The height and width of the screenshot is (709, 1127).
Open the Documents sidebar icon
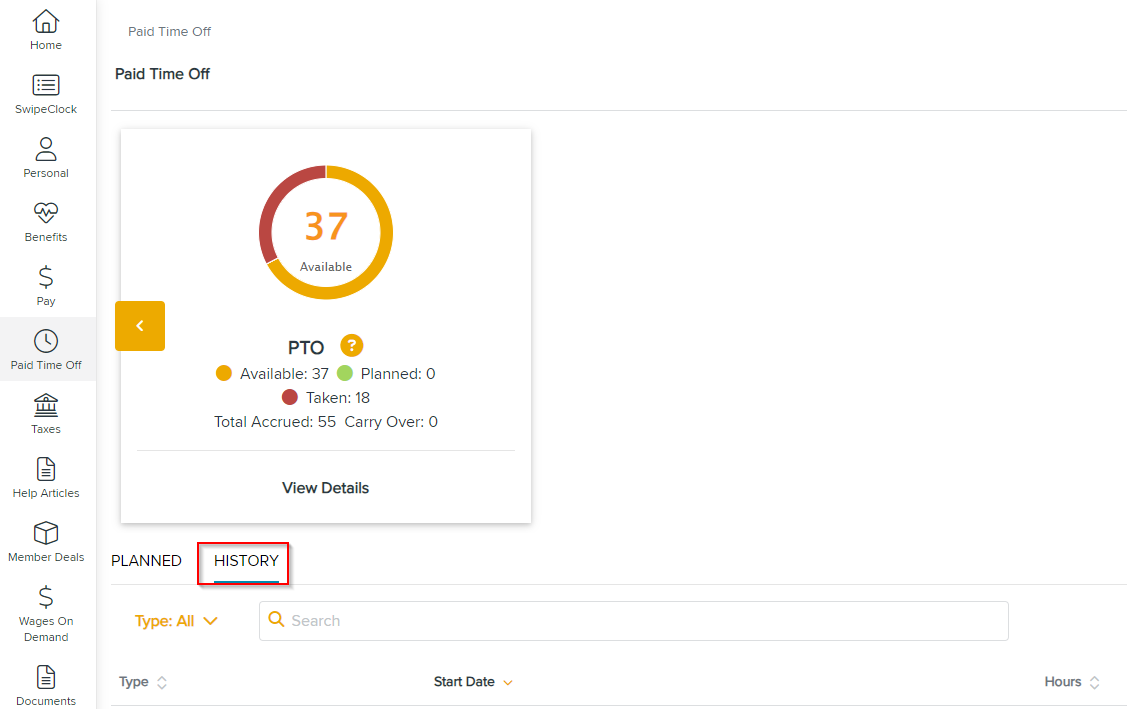coord(45,677)
